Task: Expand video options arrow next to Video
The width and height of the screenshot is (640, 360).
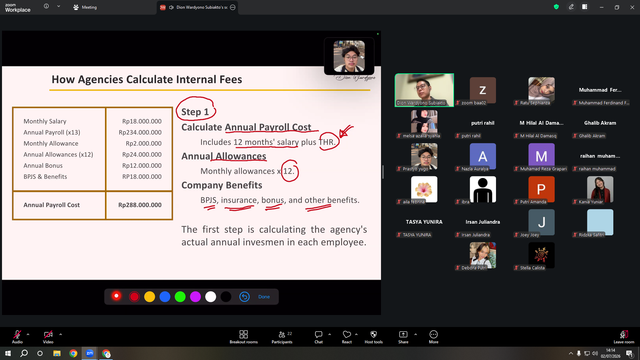Action: (60, 334)
